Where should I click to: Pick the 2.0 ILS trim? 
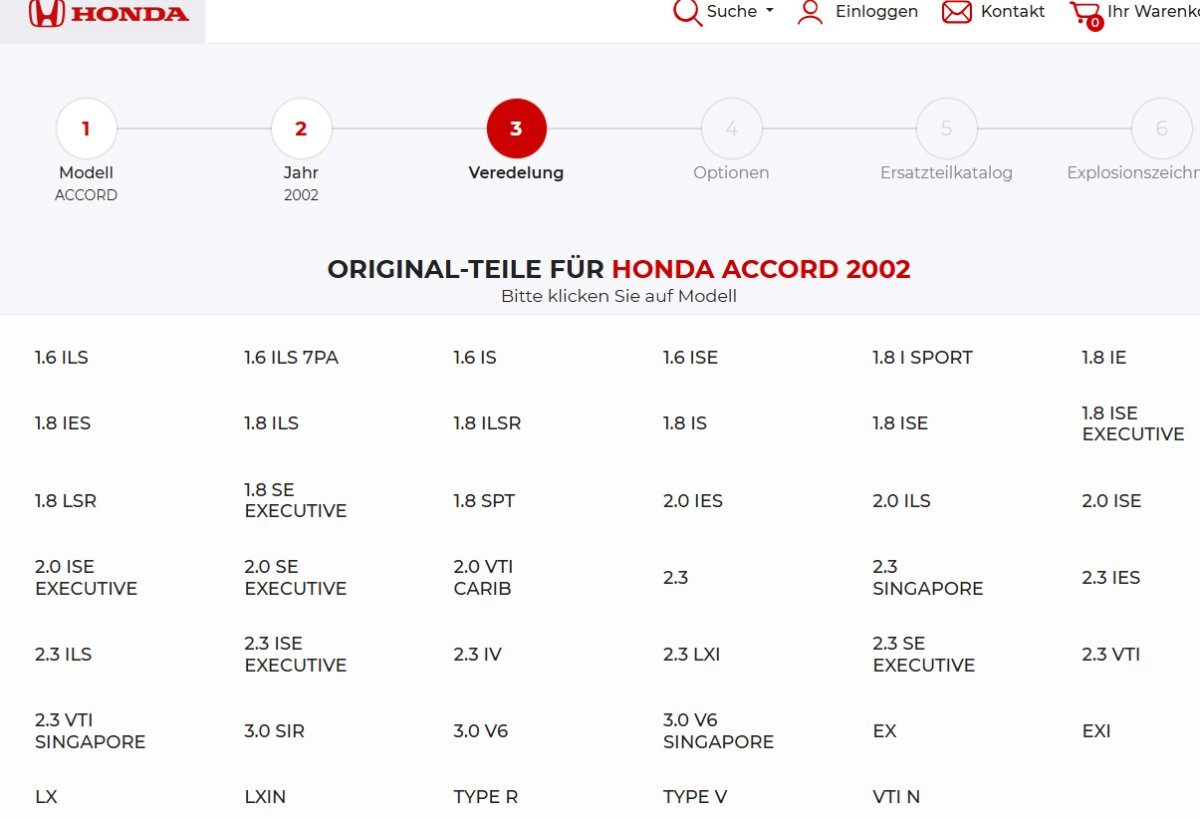point(901,501)
